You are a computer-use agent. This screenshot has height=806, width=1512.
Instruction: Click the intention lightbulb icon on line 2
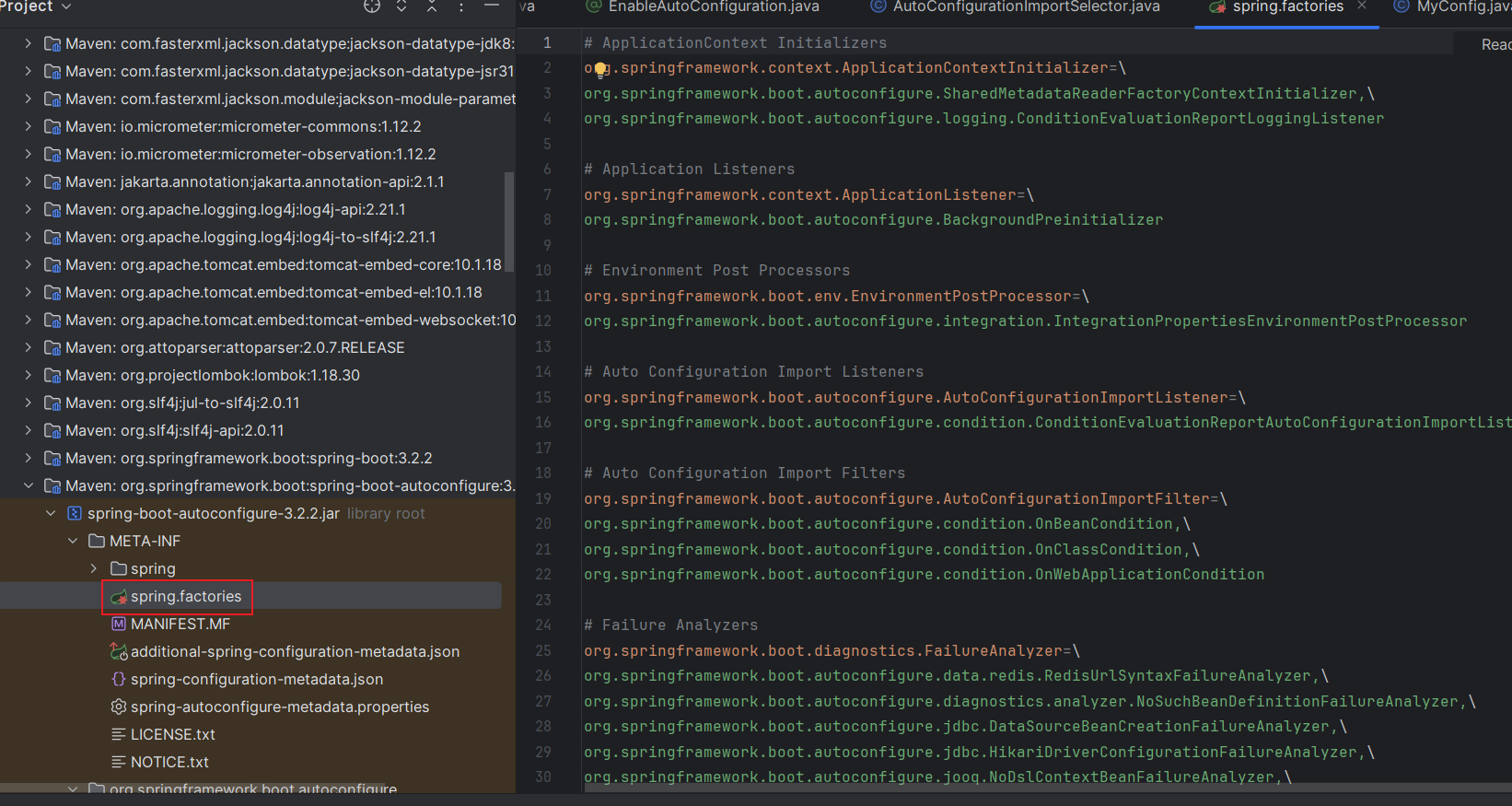(600, 69)
